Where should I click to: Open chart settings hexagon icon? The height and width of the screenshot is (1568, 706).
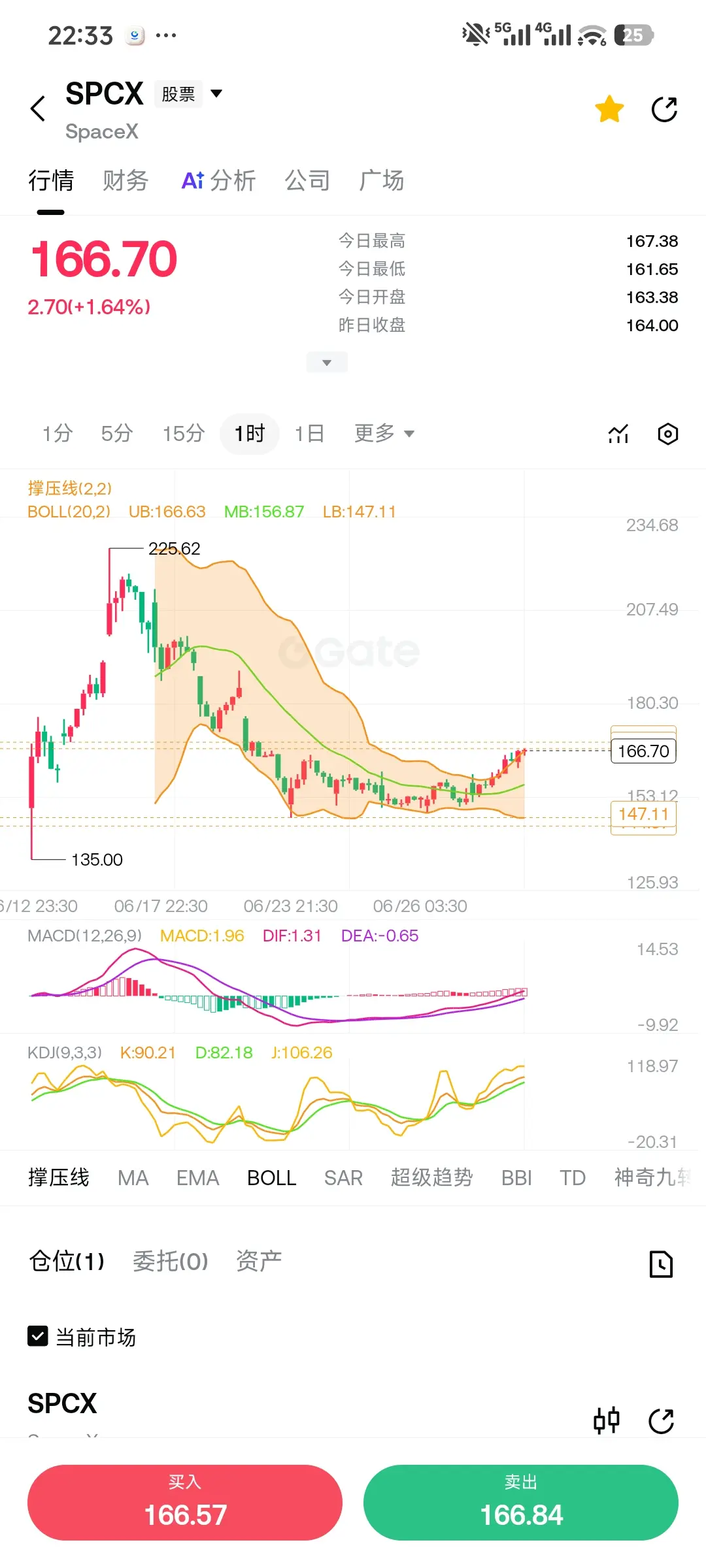667,434
